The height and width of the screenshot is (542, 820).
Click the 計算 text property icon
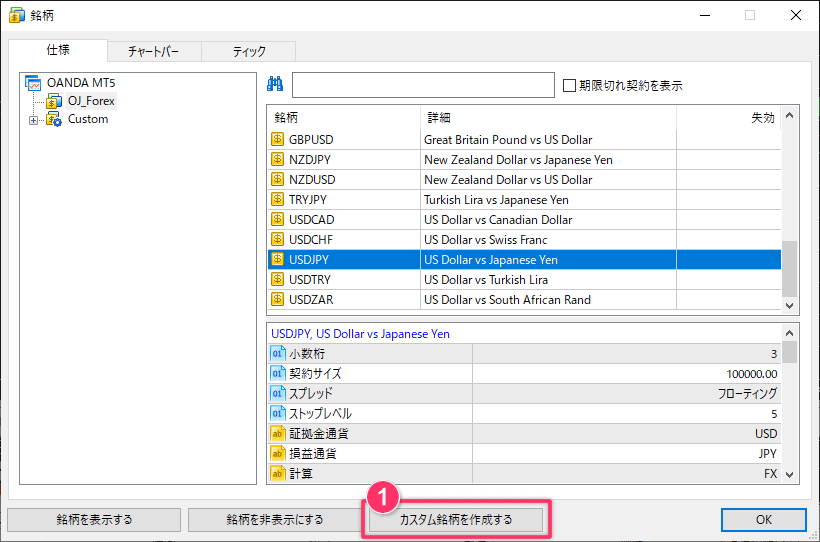(x=278, y=473)
